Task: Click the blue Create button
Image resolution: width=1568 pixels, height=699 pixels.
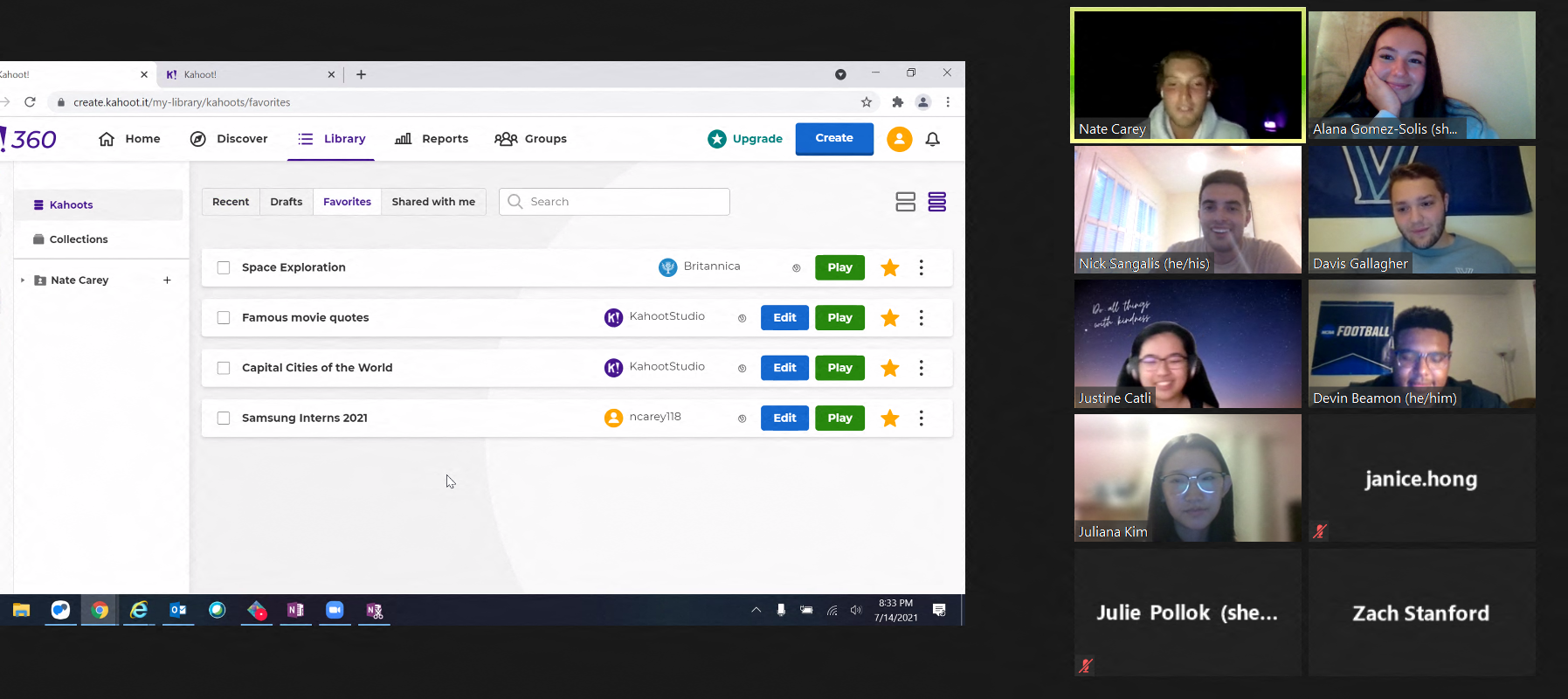Action: tap(833, 139)
